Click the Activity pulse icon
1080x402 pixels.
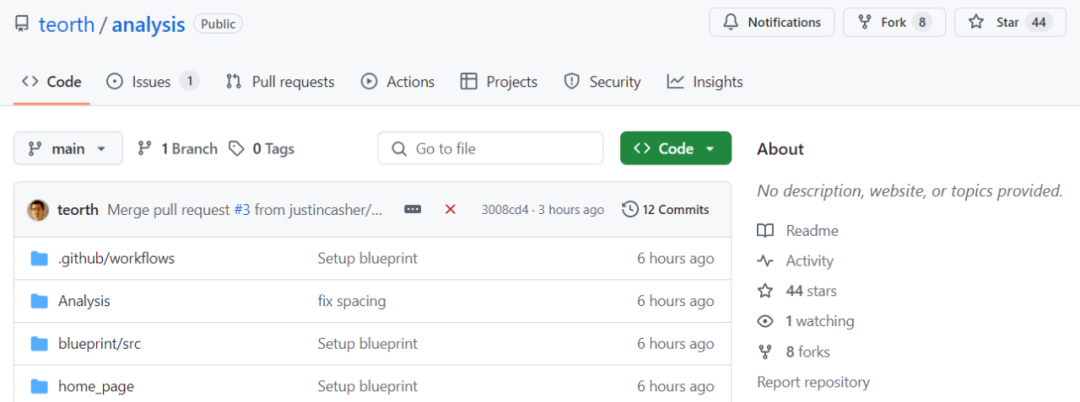point(765,261)
